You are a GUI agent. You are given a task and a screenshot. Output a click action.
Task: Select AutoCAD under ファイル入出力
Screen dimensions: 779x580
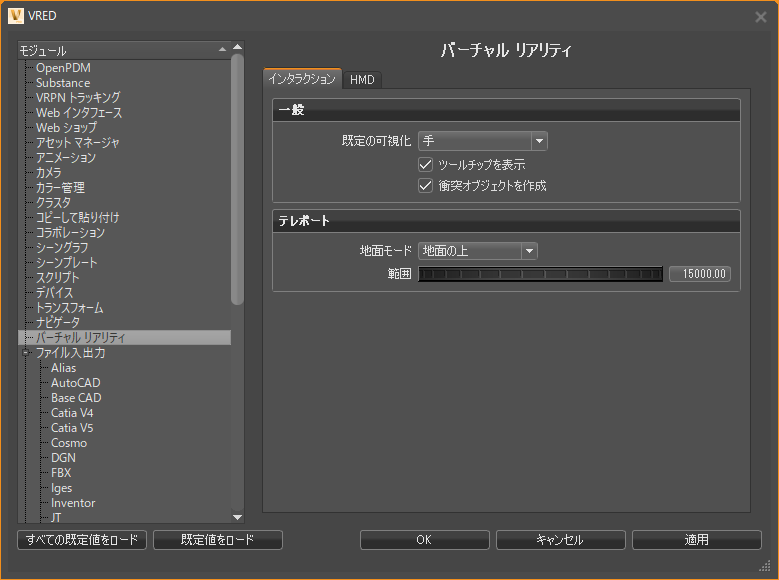click(76, 383)
